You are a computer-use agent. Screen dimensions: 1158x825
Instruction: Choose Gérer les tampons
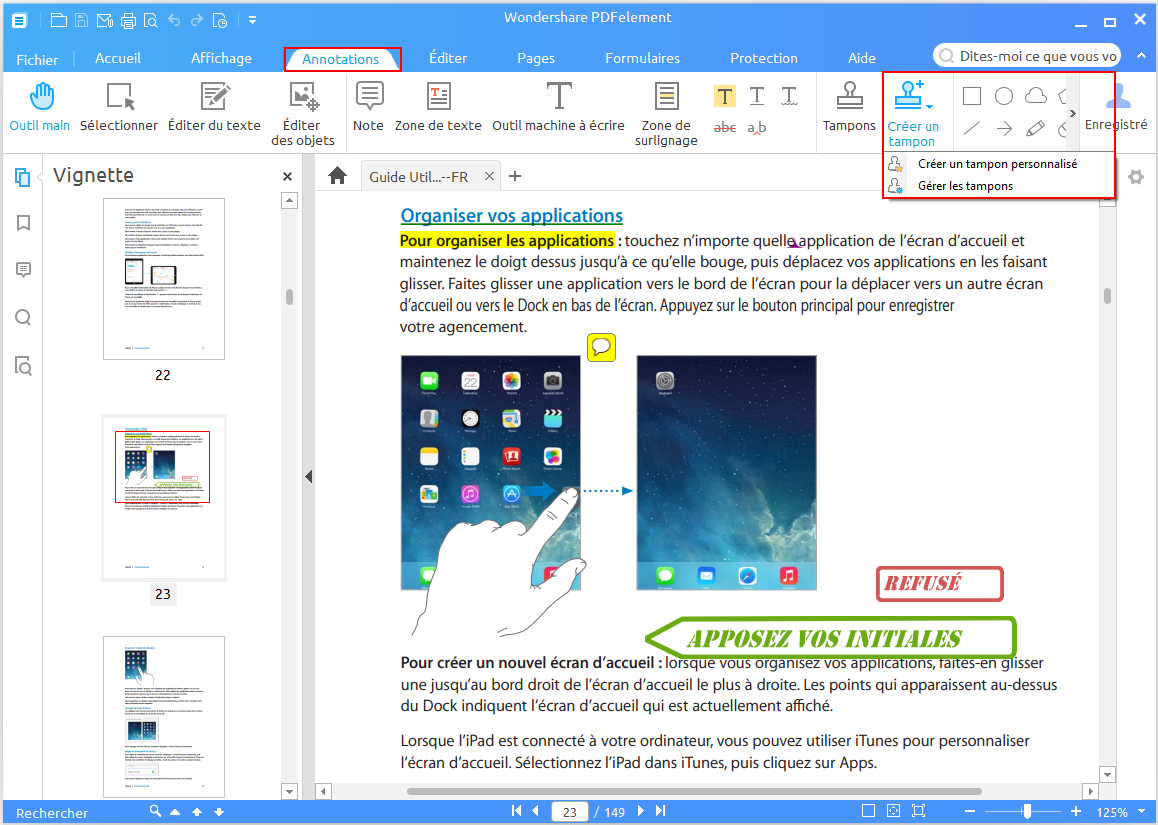(x=998, y=186)
